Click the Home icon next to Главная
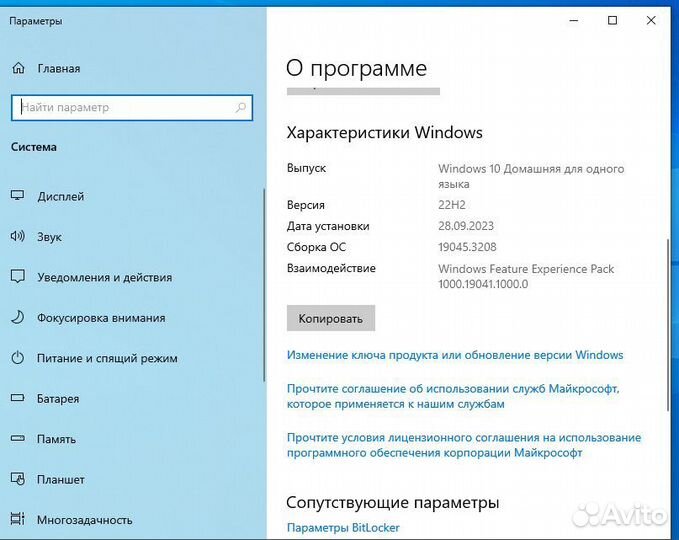Image resolution: width=679 pixels, height=540 pixels. pos(18,68)
